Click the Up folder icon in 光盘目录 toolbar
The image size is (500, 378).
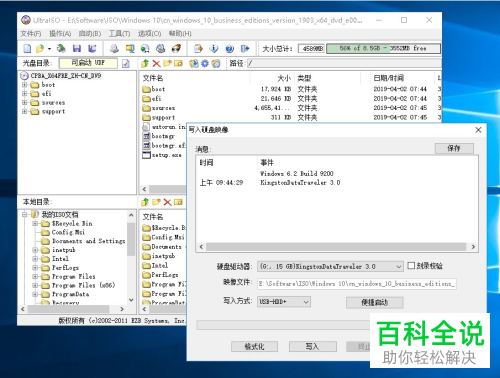tap(145, 63)
